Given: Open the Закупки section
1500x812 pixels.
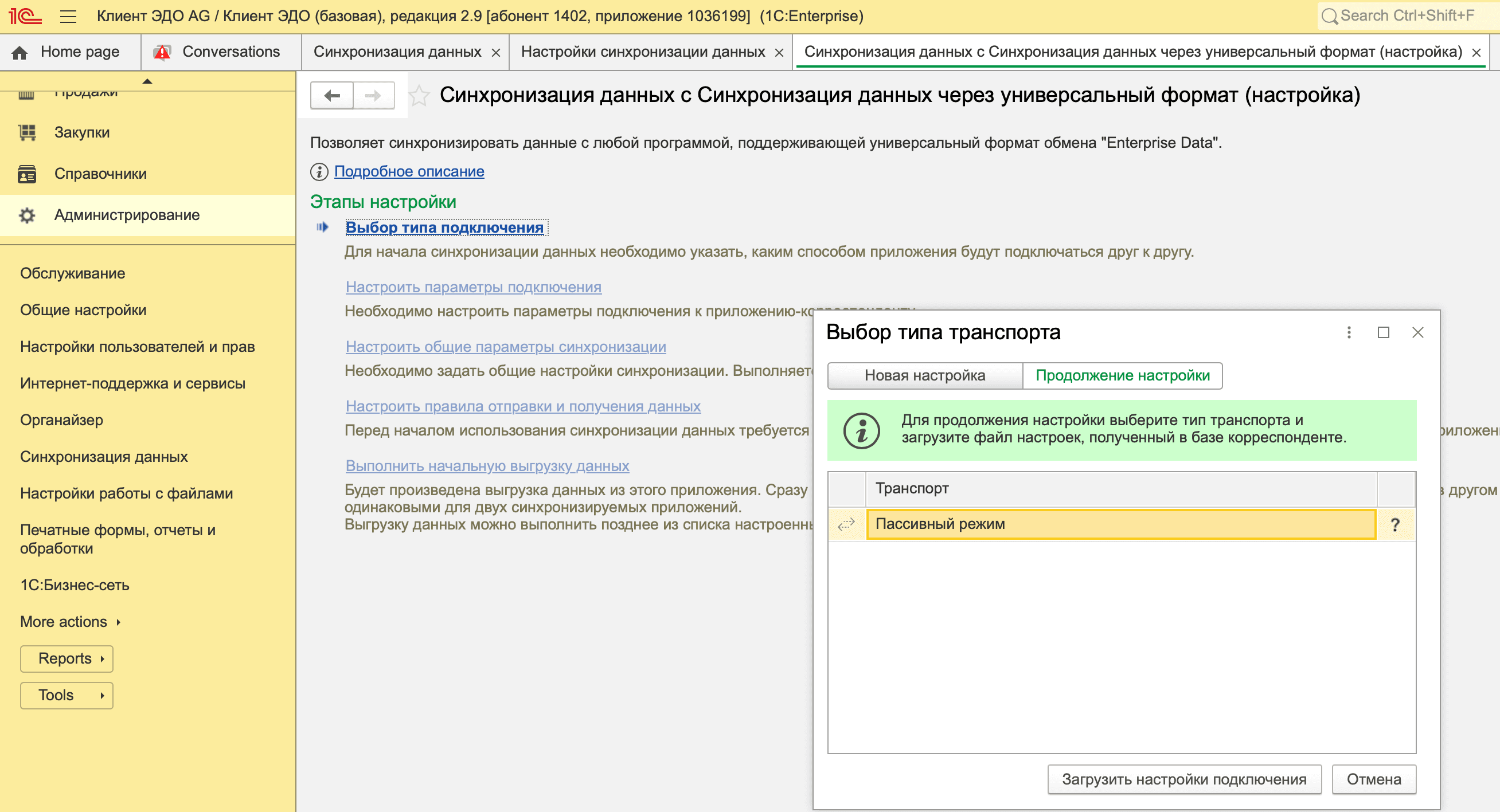Looking at the screenshot, I should tap(81, 133).
